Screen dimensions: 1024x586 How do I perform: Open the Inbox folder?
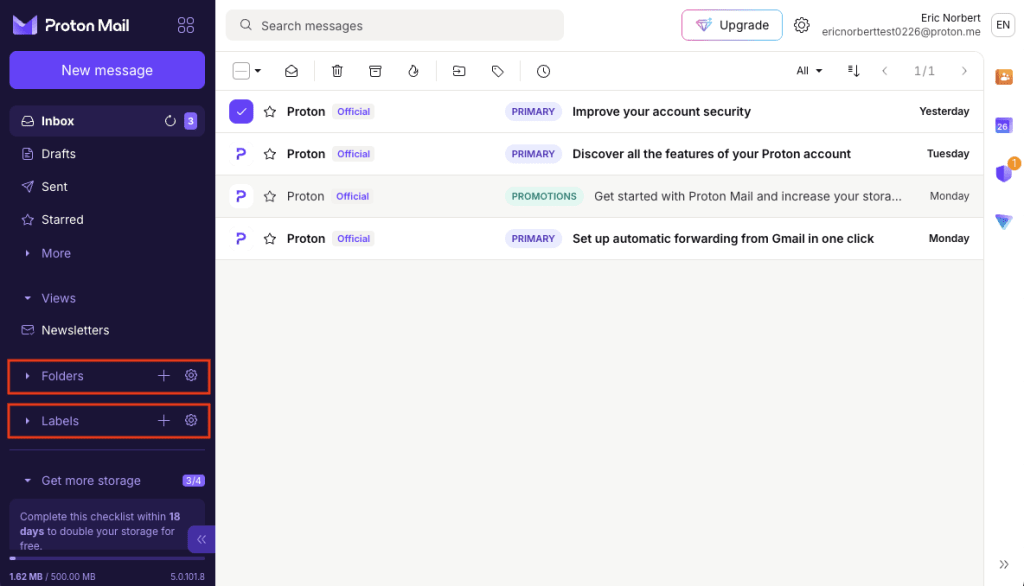click(107, 121)
